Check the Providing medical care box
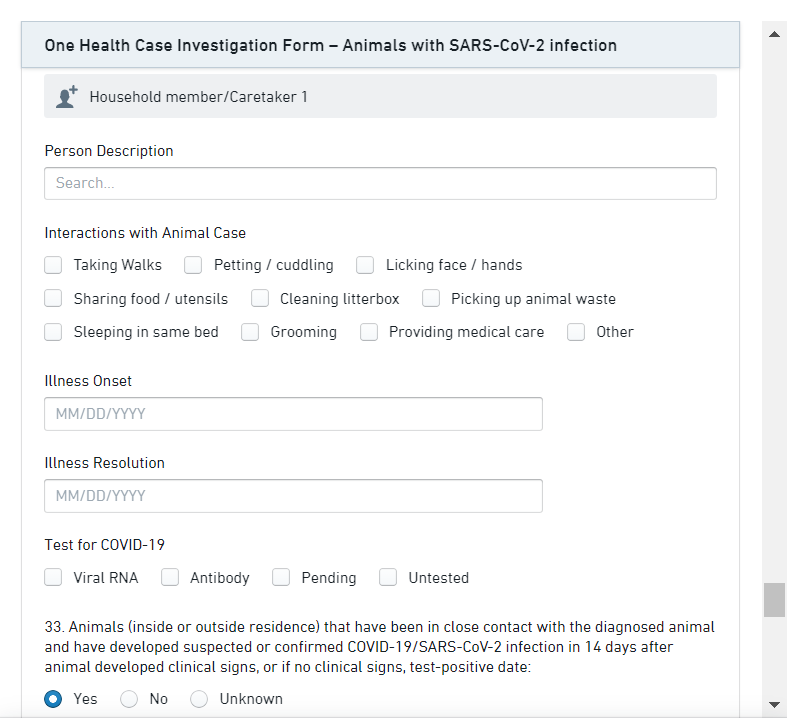The image size is (787, 720). pos(369,332)
